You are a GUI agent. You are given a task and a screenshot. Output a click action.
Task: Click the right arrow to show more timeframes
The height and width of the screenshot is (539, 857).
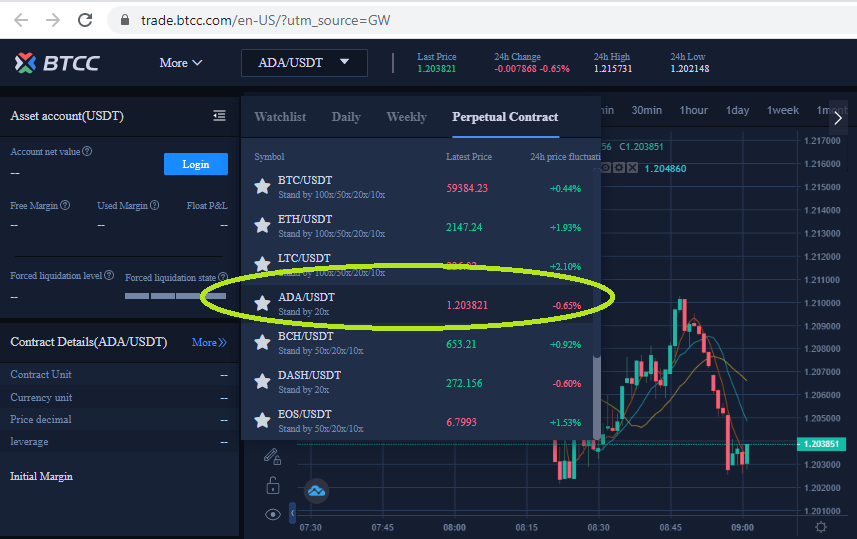click(x=838, y=117)
